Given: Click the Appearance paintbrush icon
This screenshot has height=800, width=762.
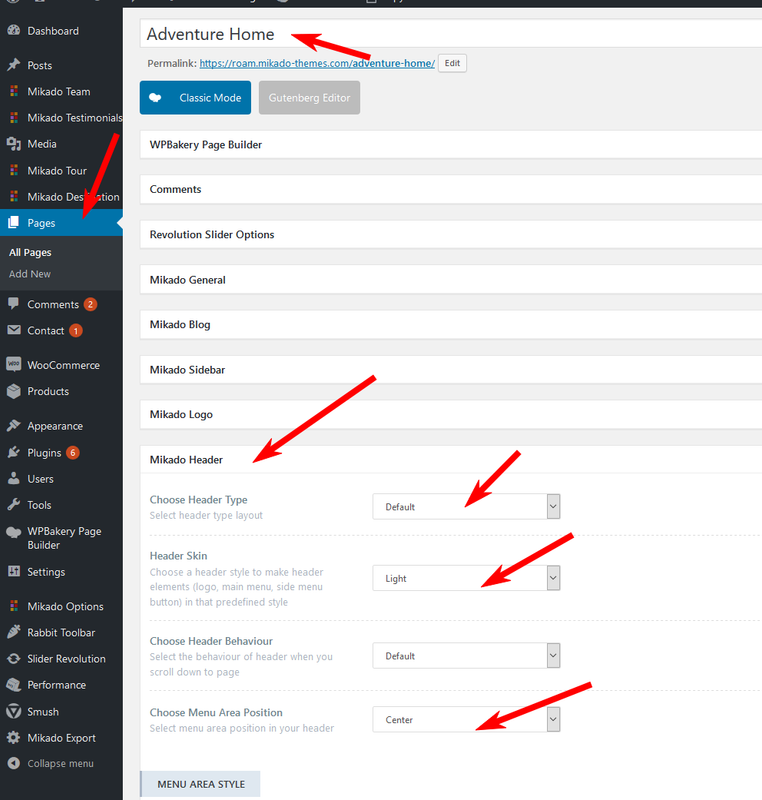Looking at the screenshot, I should tap(14, 426).
